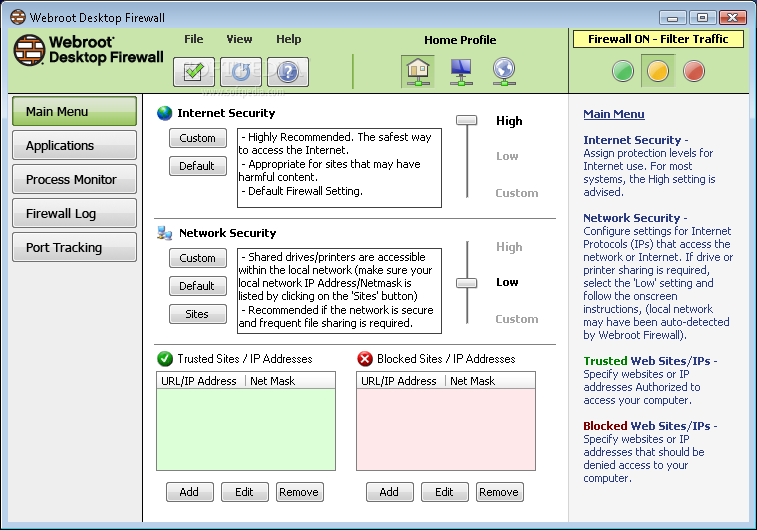Click URL/IP Address header in Trusted list

click(199, 381)
